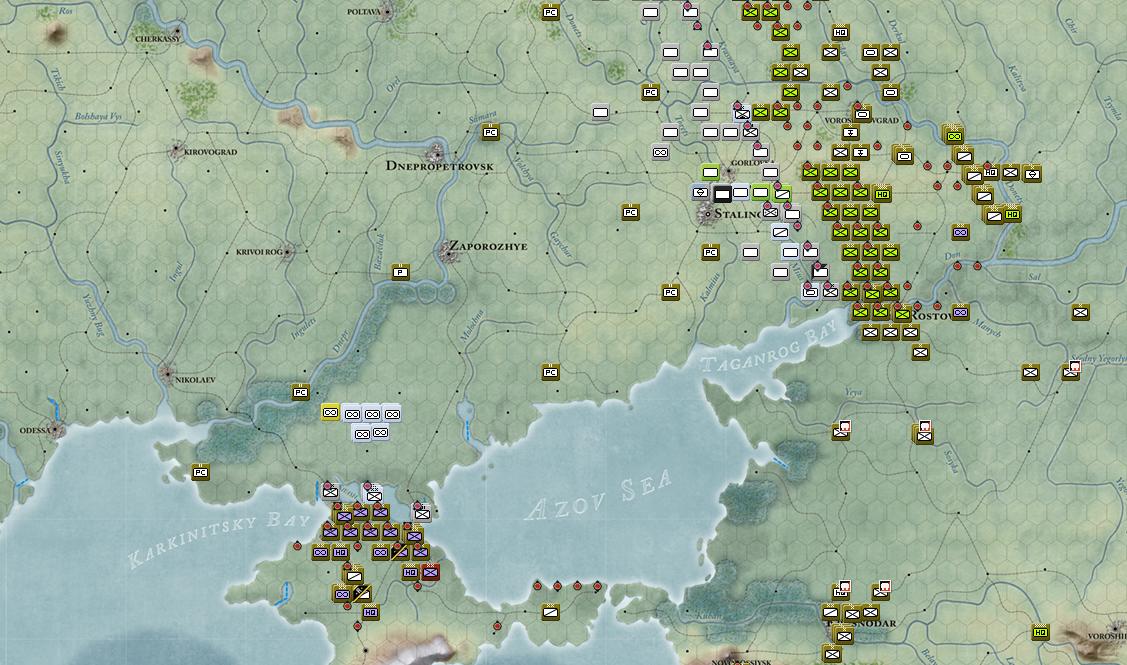Click the grey infantry unit on the Chongar crossing

[x=422, y=513]
